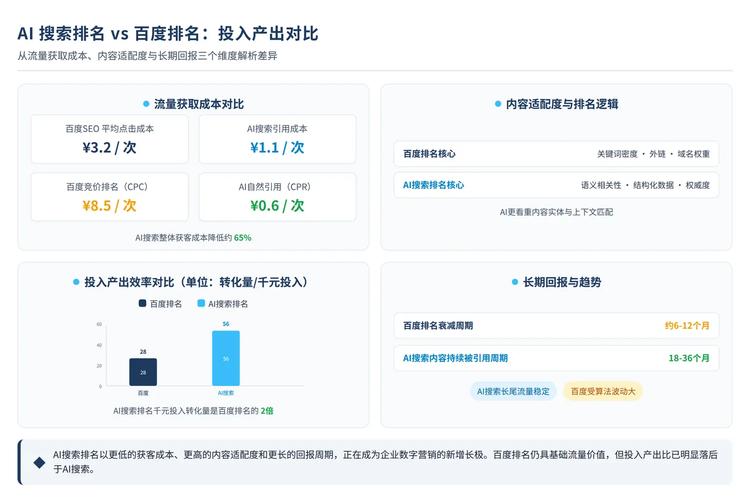The height and width of the screenshot is (500, 750).
Task: Click the green 2倍 figure under chart
Action: [x=267, y=411]
